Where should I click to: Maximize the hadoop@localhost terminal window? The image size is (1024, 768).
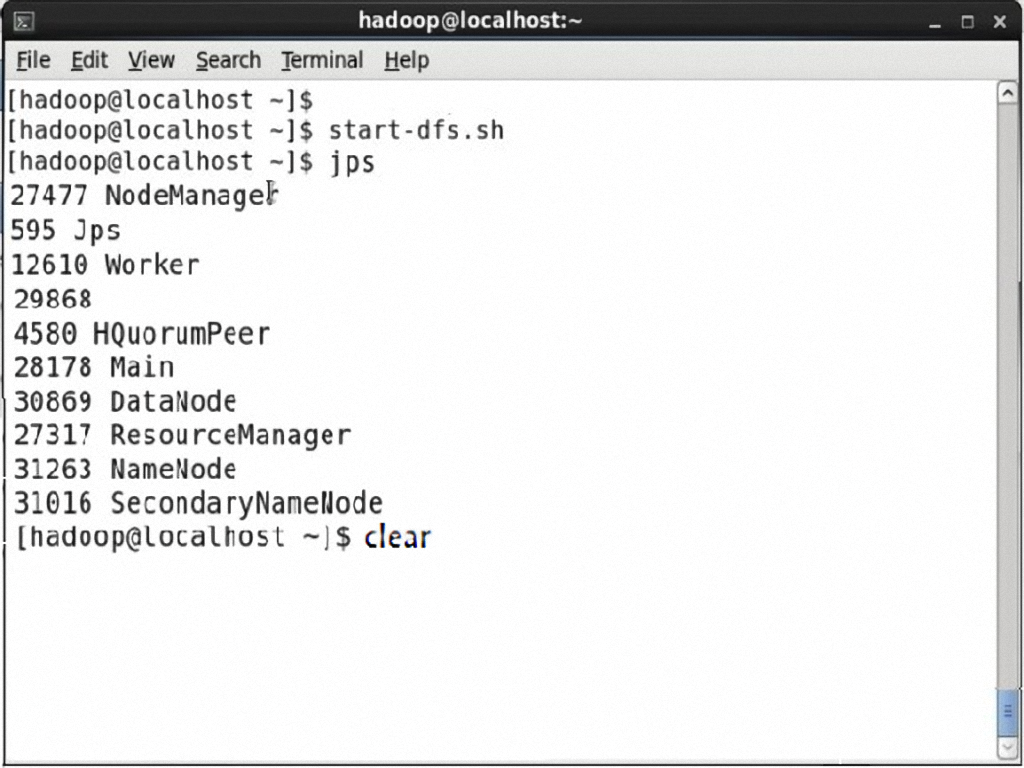click(x=967, y=22)
